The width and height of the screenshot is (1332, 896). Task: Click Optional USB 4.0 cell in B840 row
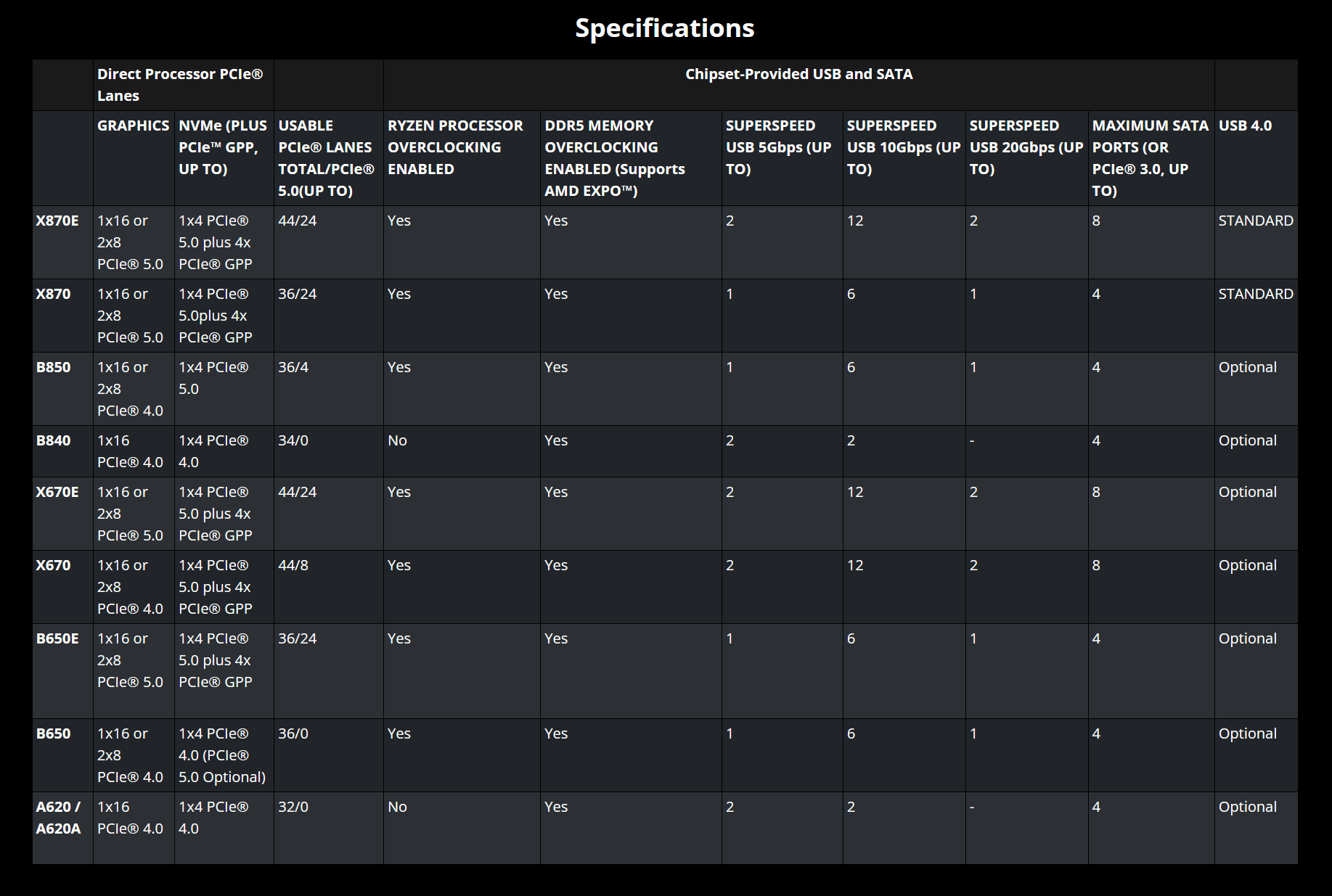coord(1256,451)
